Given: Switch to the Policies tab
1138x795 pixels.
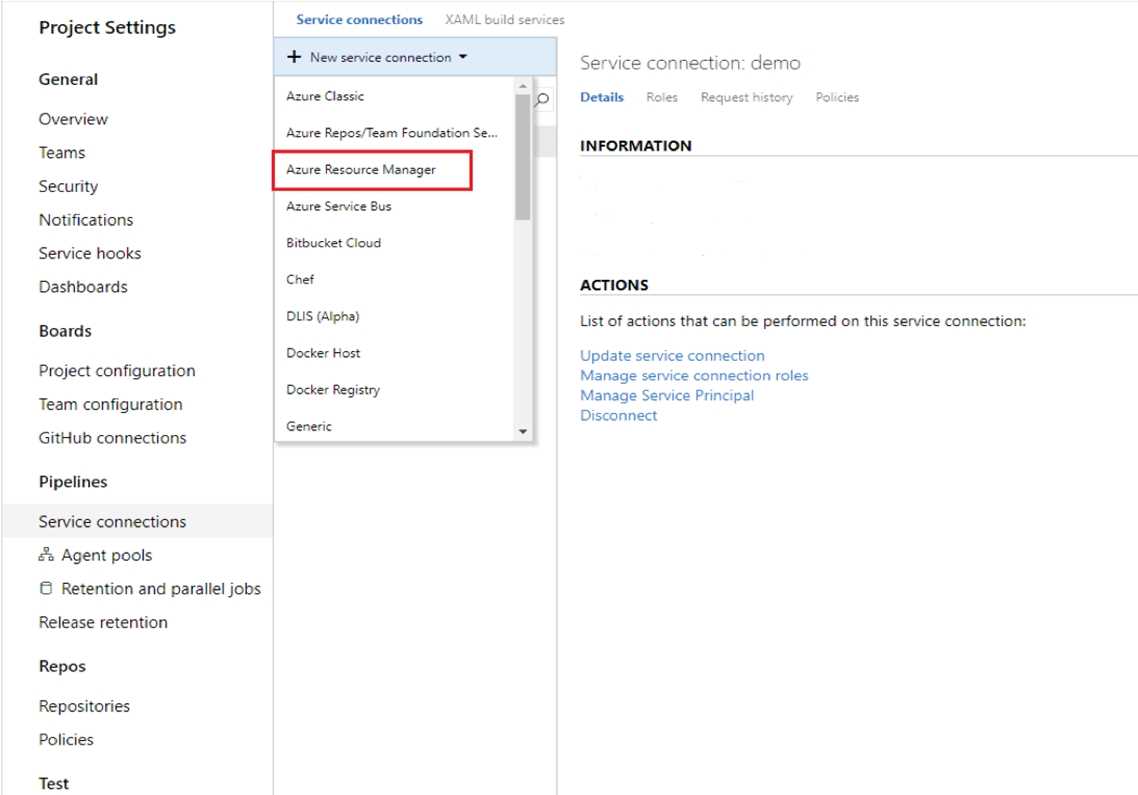Looking at the screenshot, I should click(x=837, y=97).
